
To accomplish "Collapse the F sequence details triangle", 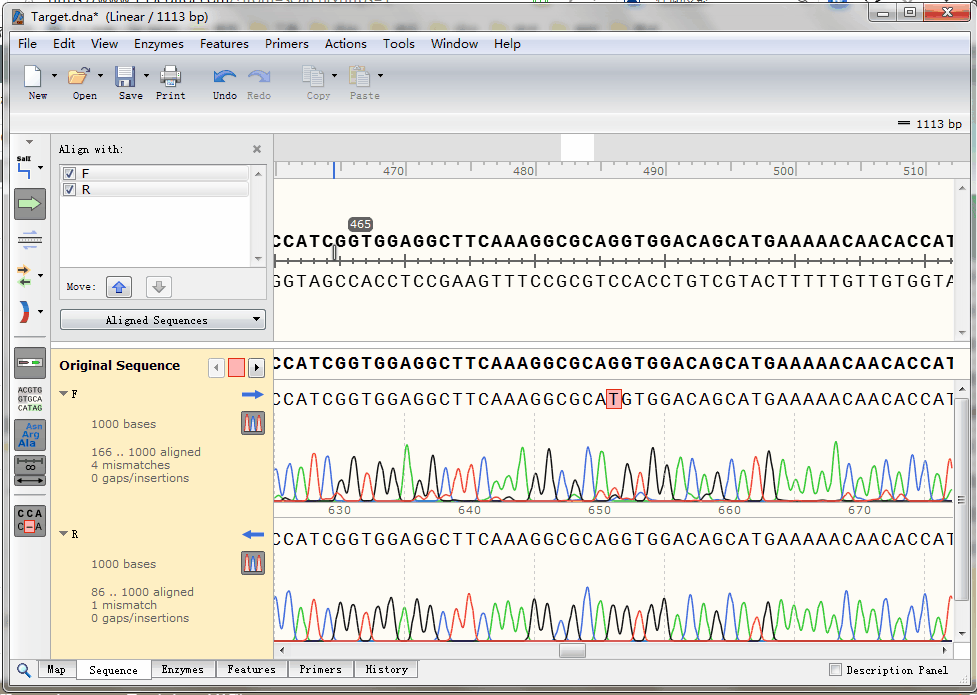I will click(x=63, y=394).
